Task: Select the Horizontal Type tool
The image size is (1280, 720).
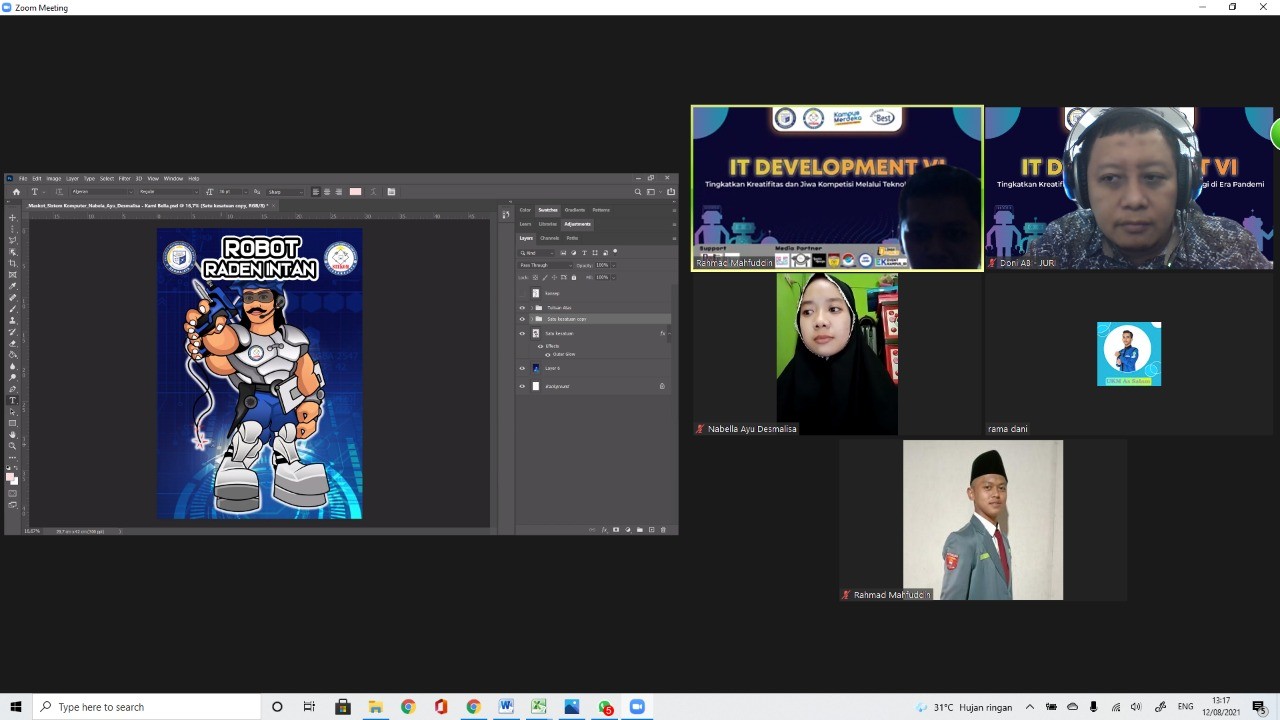Action: (13, 401)
